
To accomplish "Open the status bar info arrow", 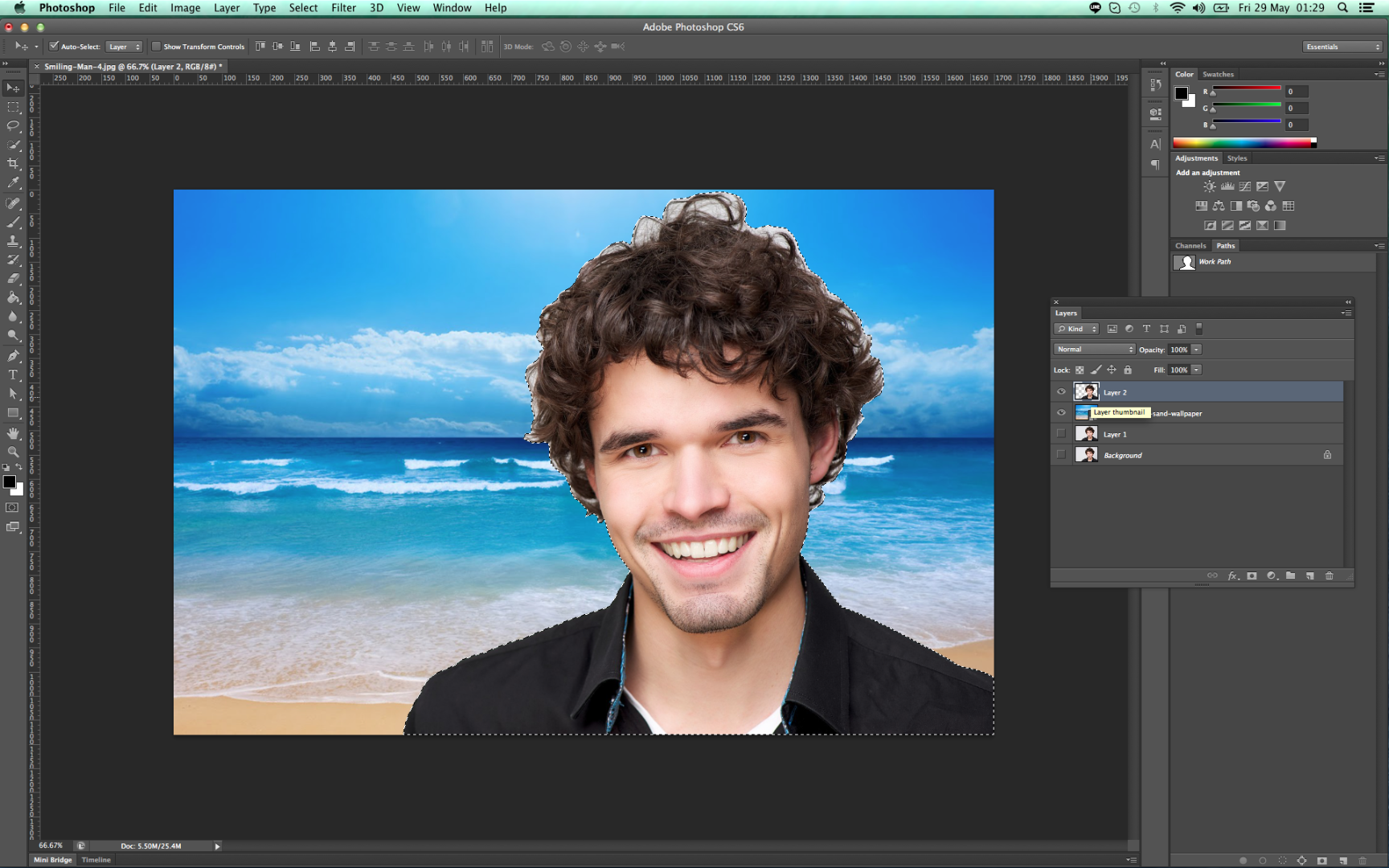I will 217,846.
